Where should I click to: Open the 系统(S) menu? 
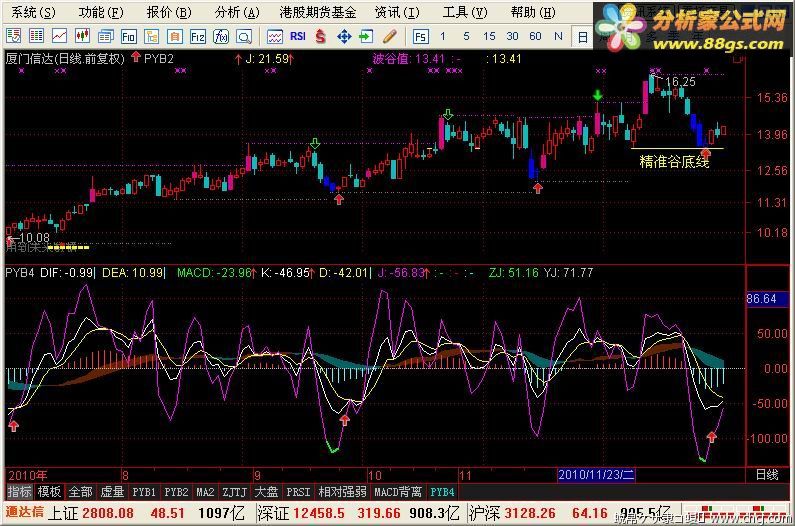[x=33, y=12]
